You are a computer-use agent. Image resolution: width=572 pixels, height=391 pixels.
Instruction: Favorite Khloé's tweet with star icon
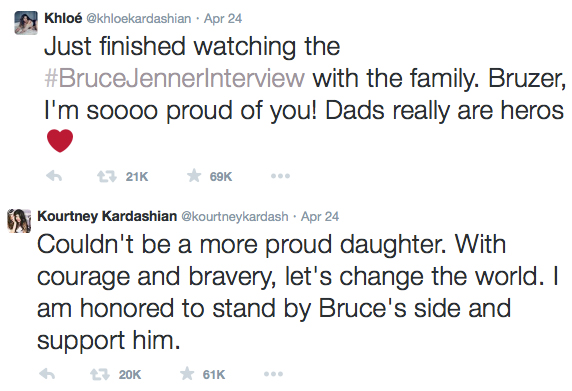click(x=194, y=176)
